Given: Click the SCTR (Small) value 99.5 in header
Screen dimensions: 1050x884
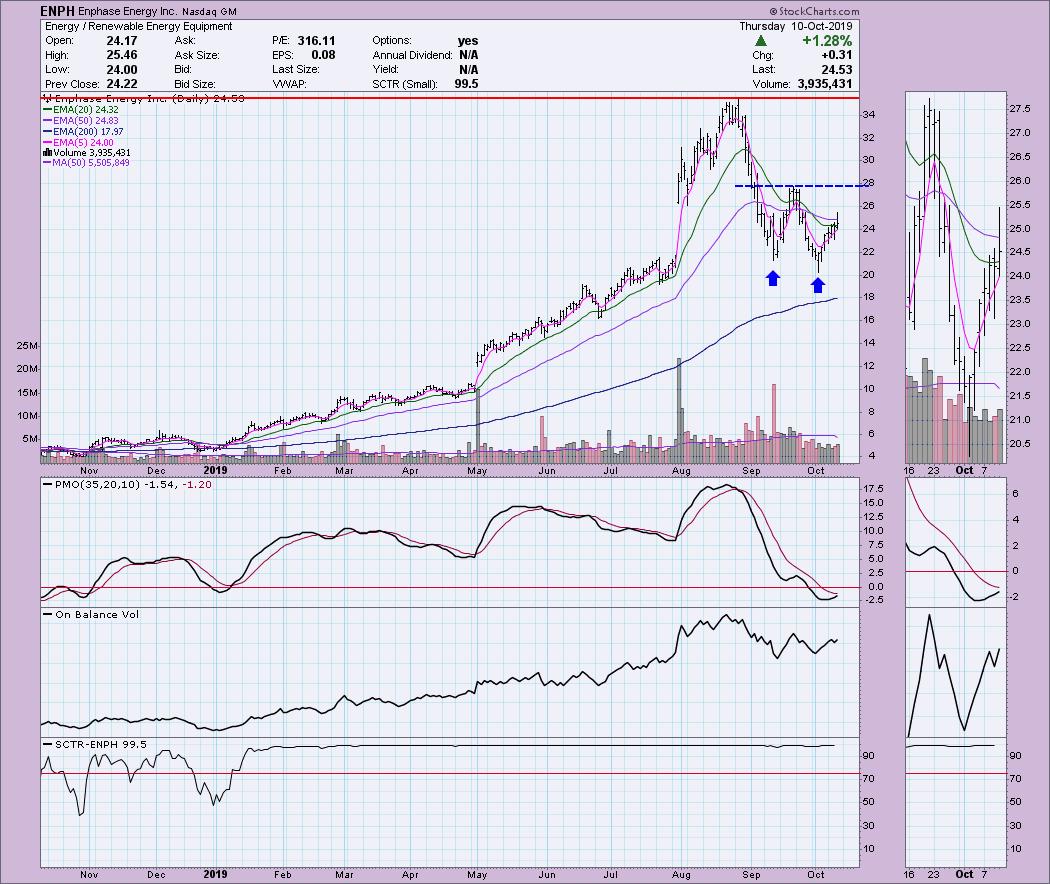Looking at the screenshot, I should (x=466, y=84).
